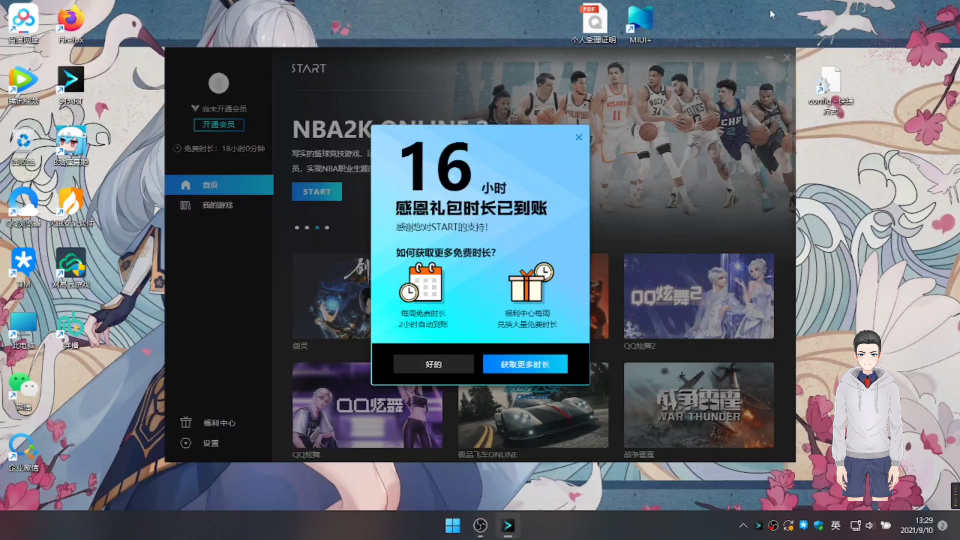Click the volume speaker tray icon
Viewport: 960px width, 540px height.
click(869, 525)
